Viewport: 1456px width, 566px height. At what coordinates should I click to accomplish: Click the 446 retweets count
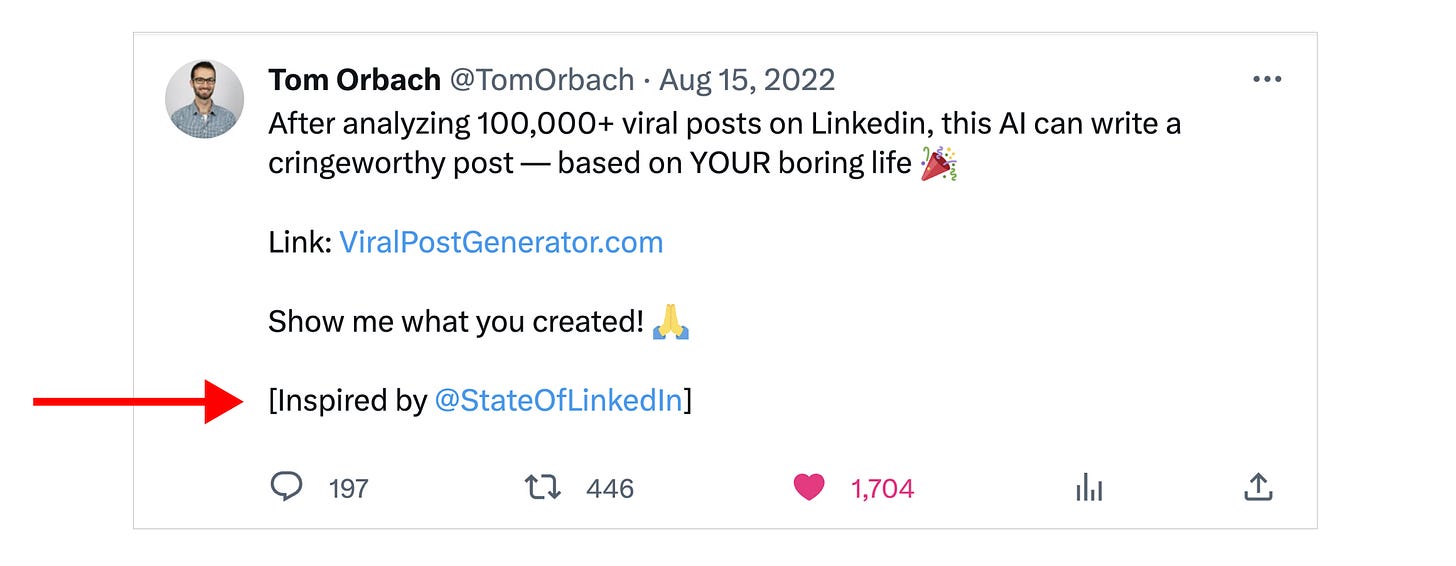(x=610, y=488)
